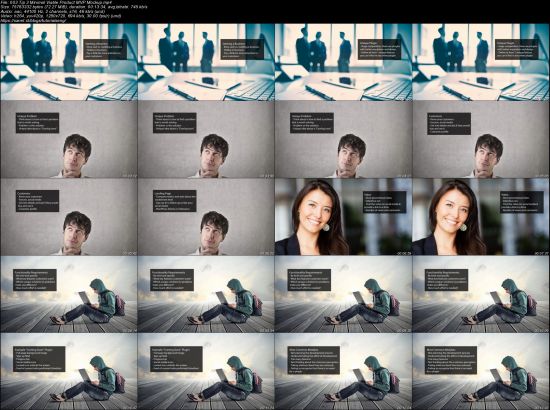Select the first Most Common Mistakes thumbnail
Viewport: 550px width, 410px height.
pyautogui.click(x=343, y=371)
